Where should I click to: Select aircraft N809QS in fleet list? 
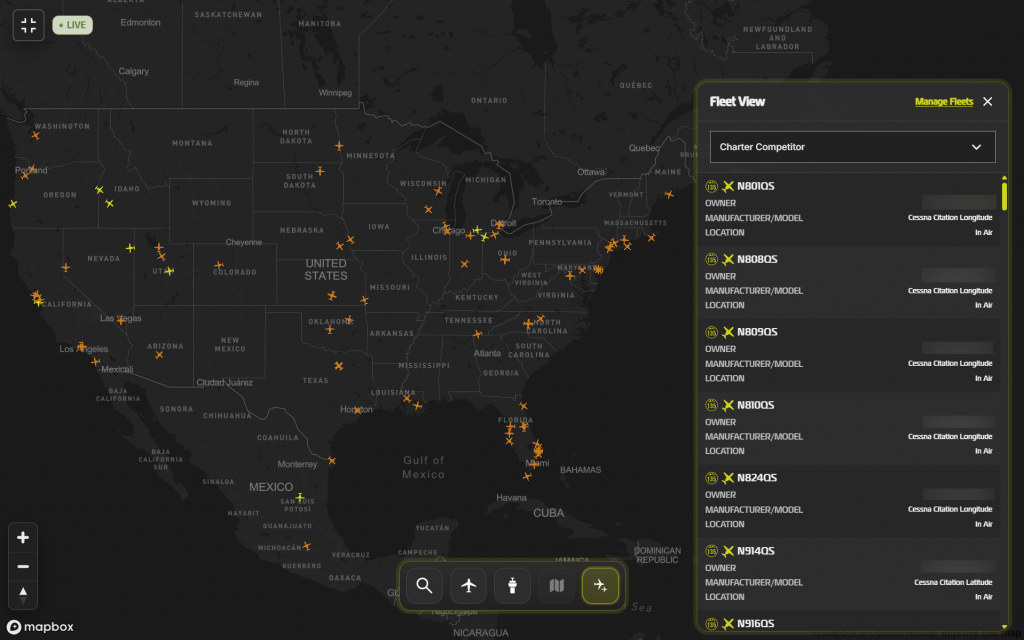click(757, 332)
